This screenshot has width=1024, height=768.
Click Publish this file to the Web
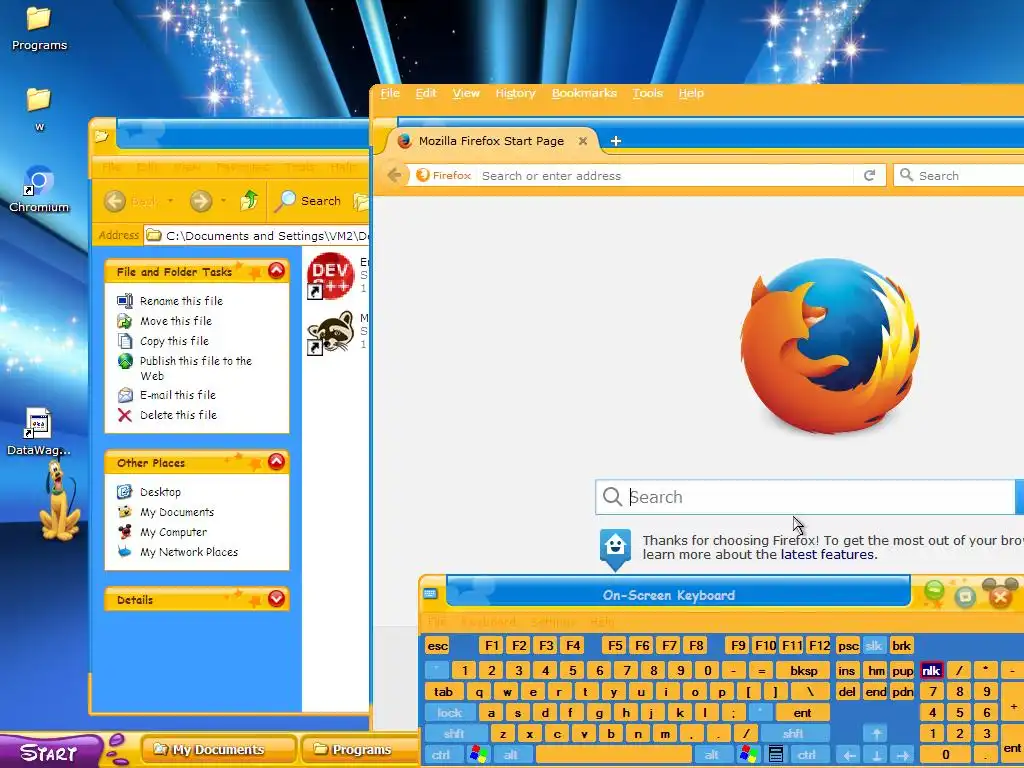point(195,368)
